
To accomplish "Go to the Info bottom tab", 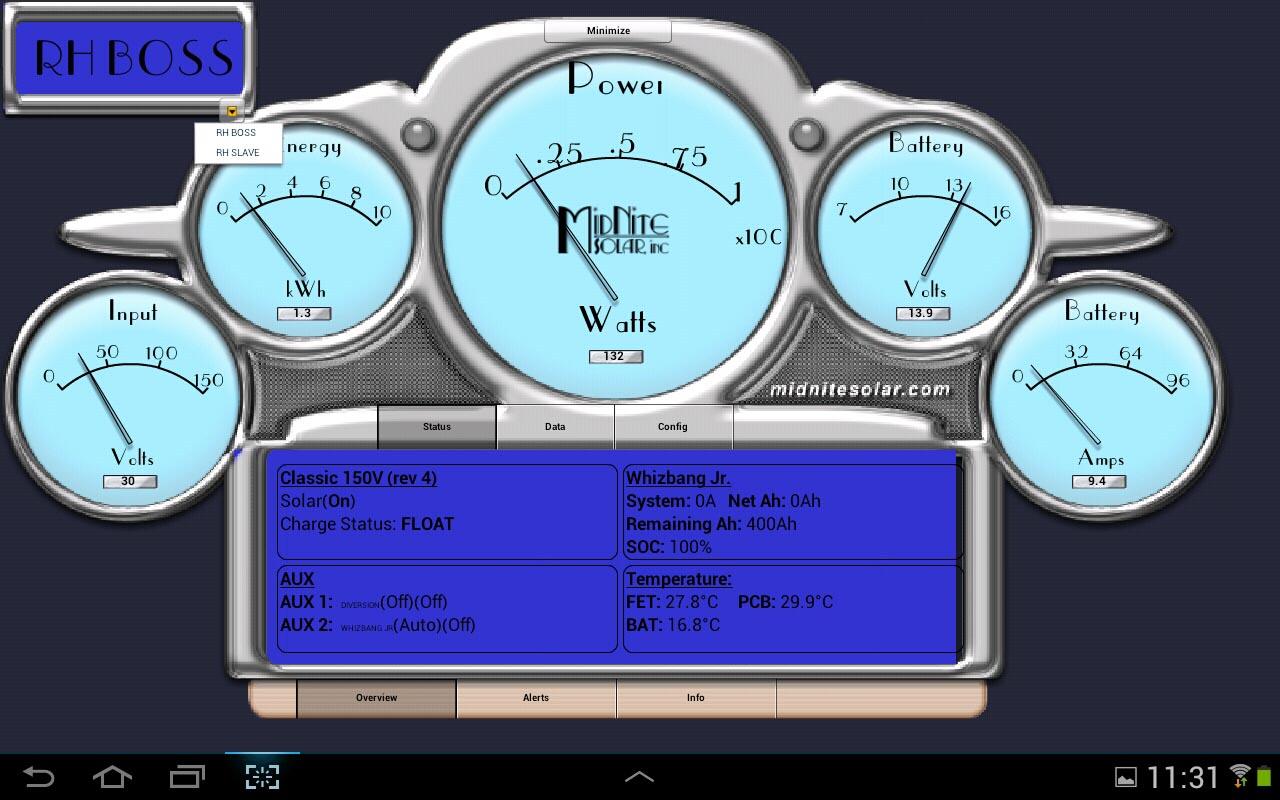I will point(696,698).
